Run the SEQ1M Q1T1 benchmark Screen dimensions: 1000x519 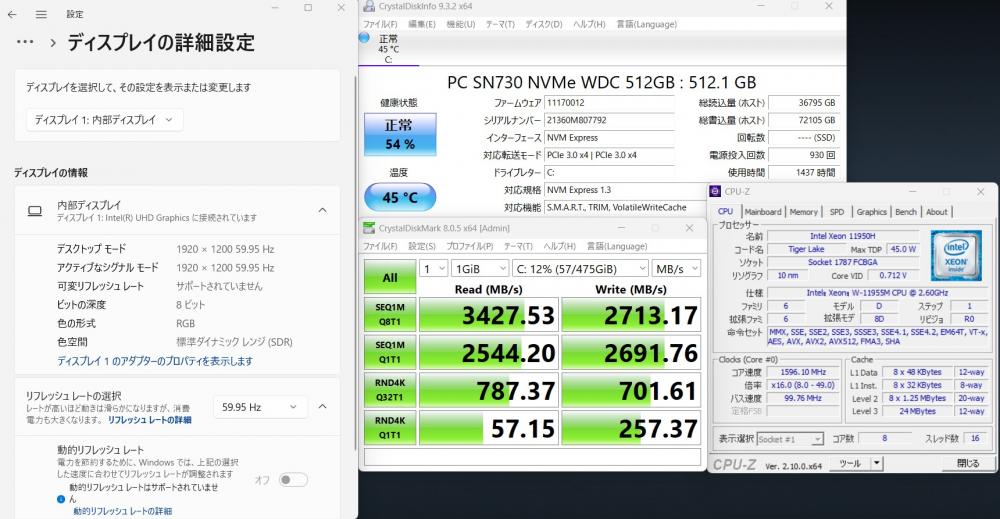(x=390, y=352)
